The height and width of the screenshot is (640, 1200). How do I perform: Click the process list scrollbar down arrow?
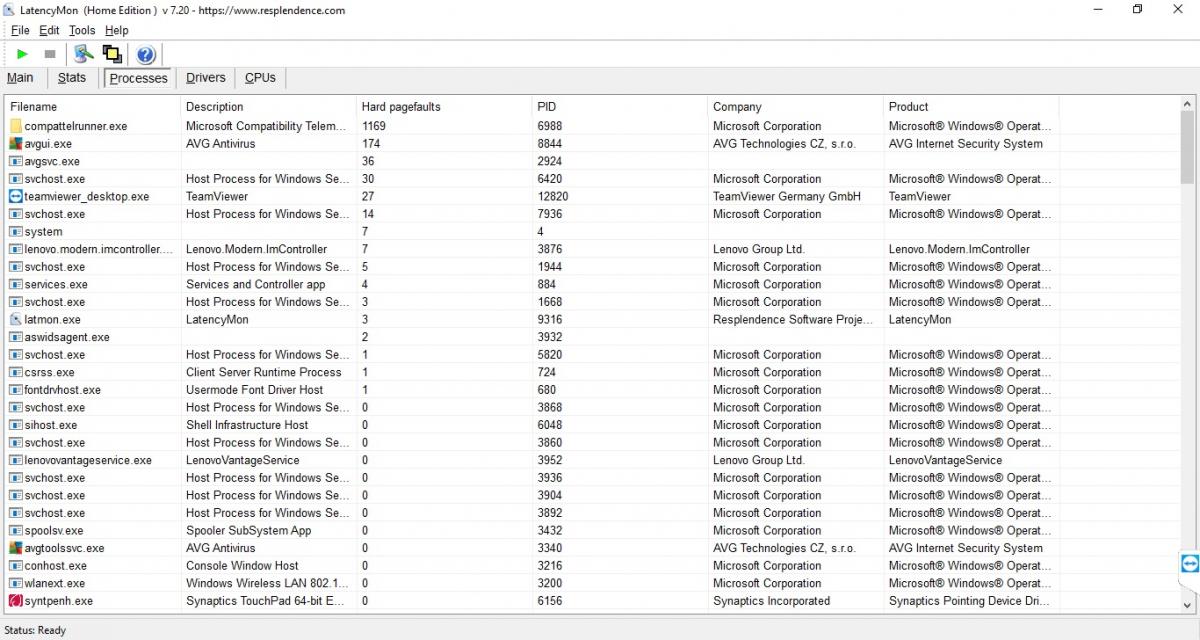pyautogui.click(x=1188, y=604)
